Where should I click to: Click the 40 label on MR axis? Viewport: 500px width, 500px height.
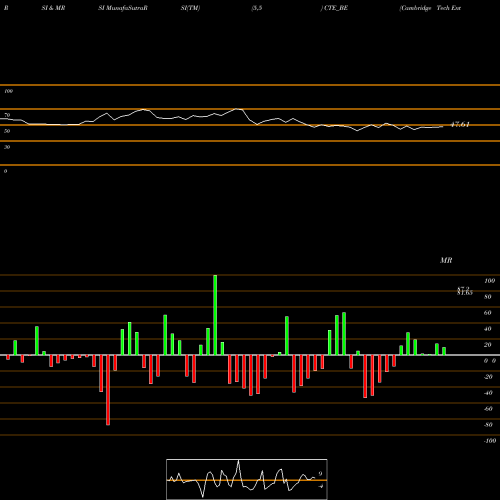[x=488, y=329]
